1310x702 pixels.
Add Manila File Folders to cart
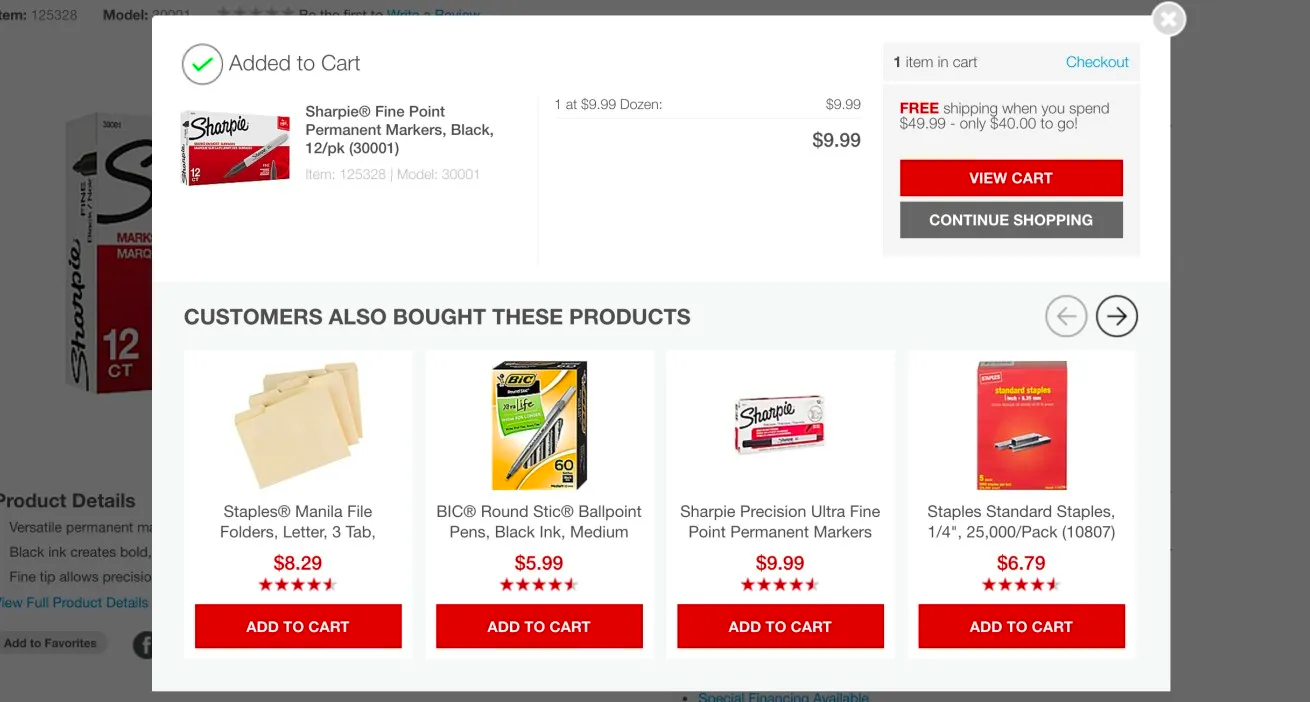(x=298, y=627)
